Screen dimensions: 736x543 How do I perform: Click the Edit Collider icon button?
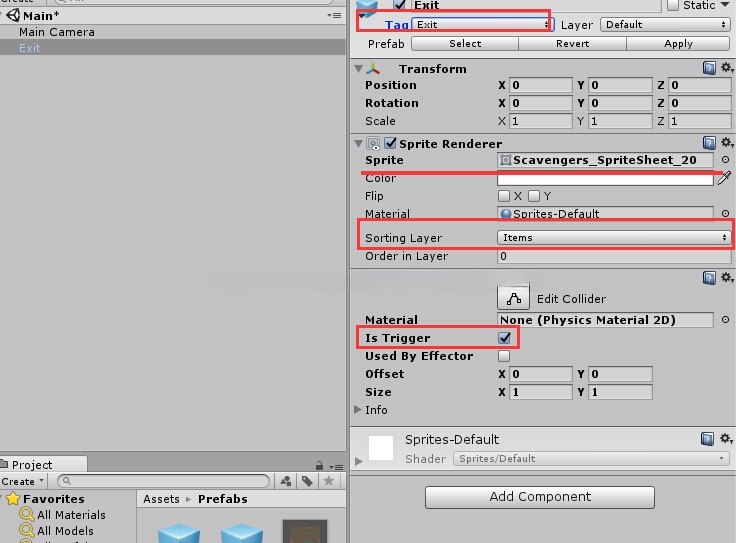[x=514, y=298]
